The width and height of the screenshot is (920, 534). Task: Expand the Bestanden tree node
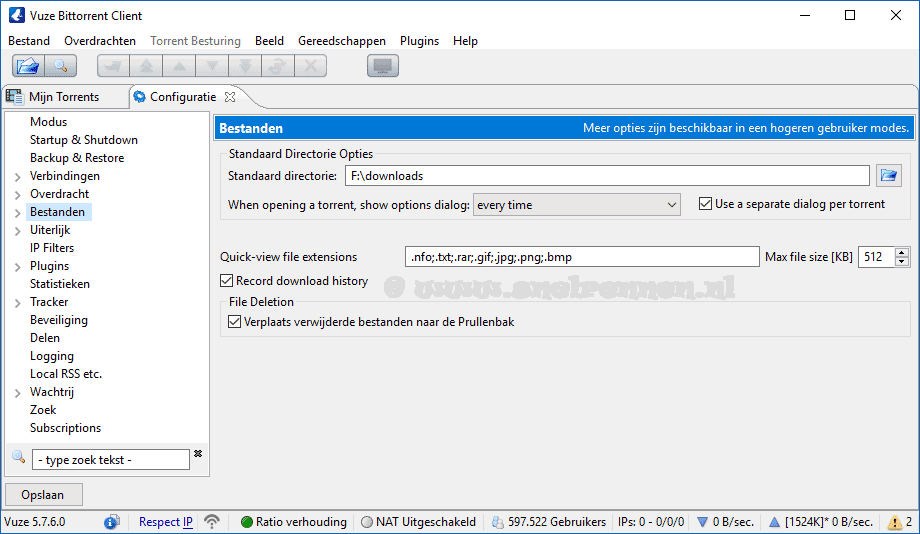pos(18,213)
